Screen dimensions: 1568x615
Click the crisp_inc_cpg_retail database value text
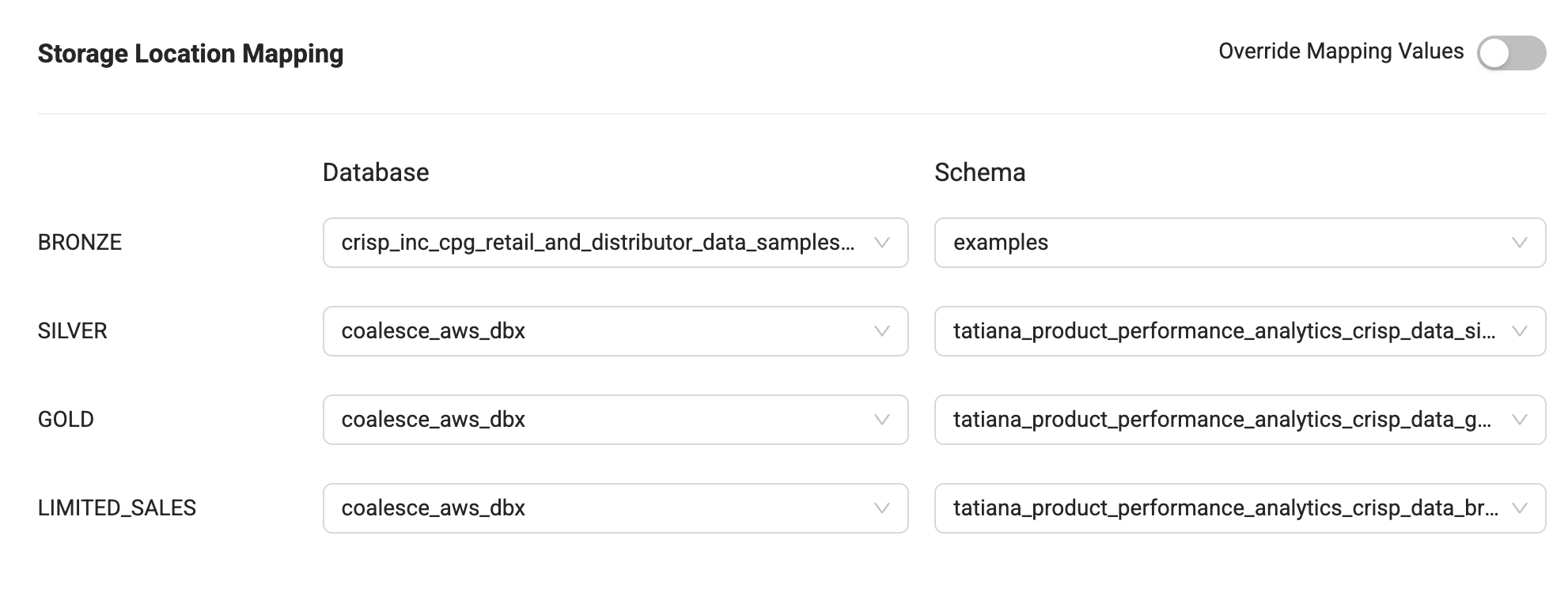[x=597, y=243]
